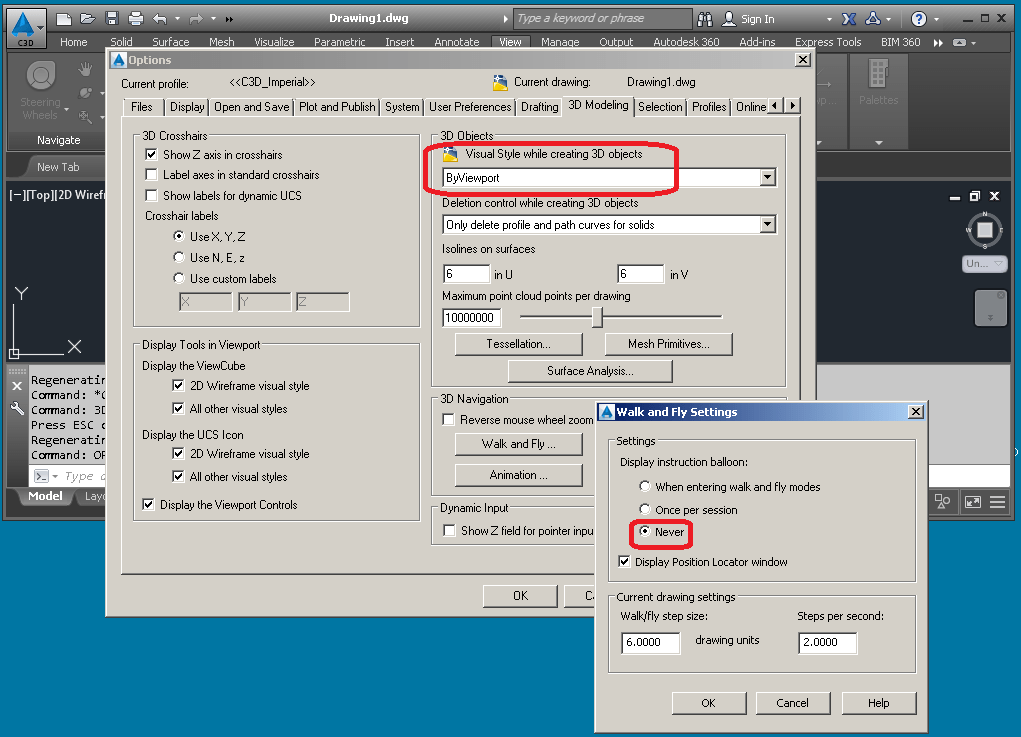Enable Reverse mouse wheel zoom checkbox

tap(448, 420)
